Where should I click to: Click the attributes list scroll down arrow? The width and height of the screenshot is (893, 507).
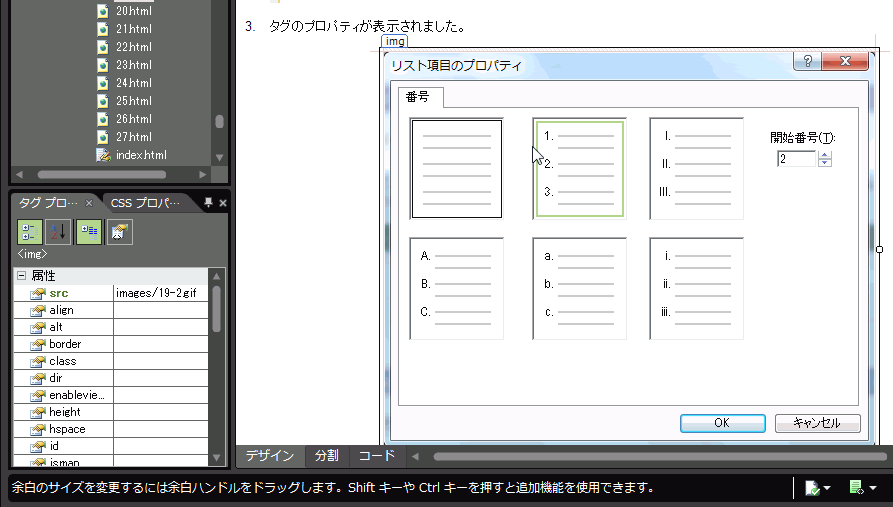pyautogui.click(x=216, y=457)
